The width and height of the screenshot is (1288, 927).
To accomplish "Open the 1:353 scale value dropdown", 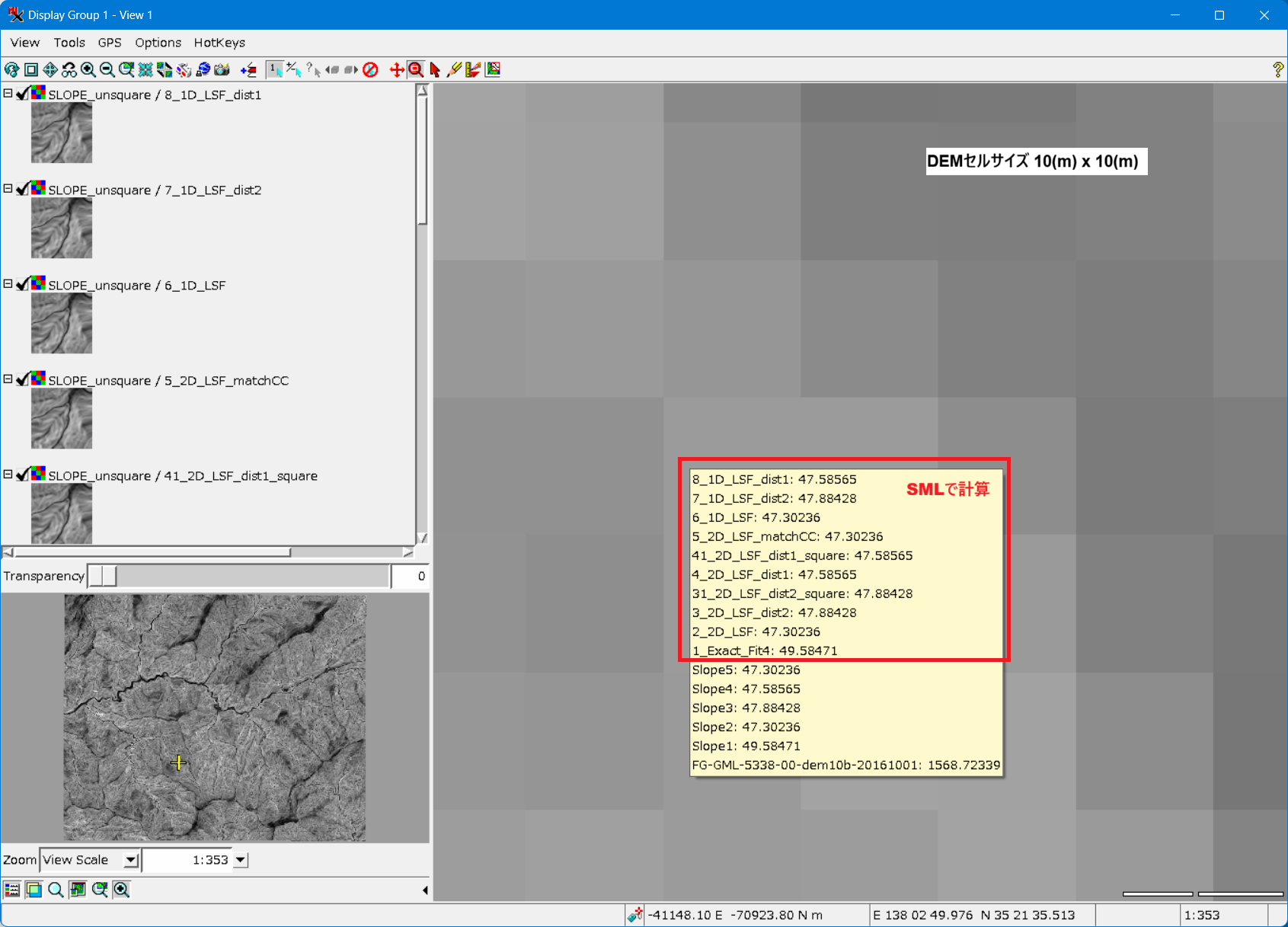I will (x=241, y=860).
